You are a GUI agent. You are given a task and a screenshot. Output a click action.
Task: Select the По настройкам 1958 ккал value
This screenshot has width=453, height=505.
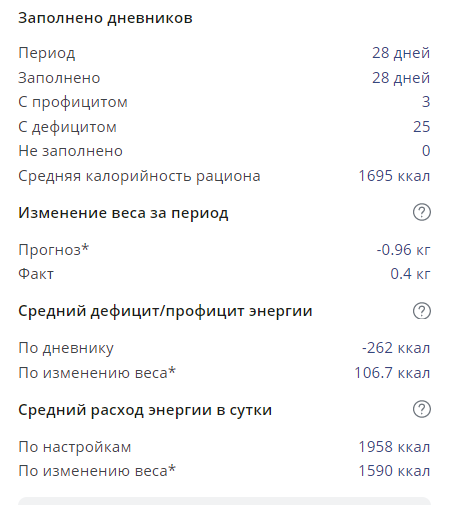(394, 447)
